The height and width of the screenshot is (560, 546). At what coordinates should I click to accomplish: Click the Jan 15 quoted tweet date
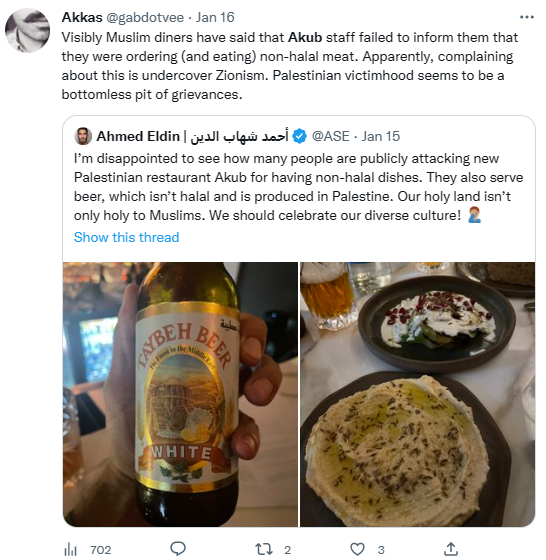click(381, 136)
